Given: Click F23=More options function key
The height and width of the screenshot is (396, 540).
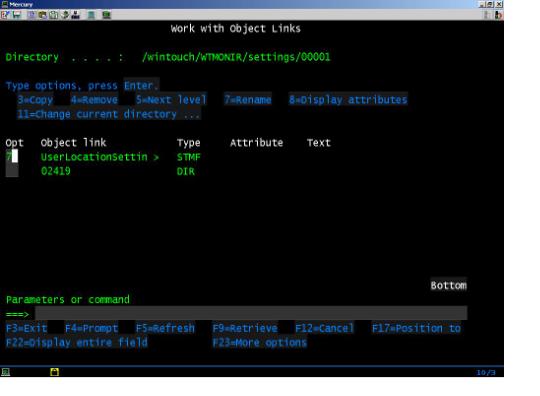Looking at the screenshot, I should [x=259, y=342].
